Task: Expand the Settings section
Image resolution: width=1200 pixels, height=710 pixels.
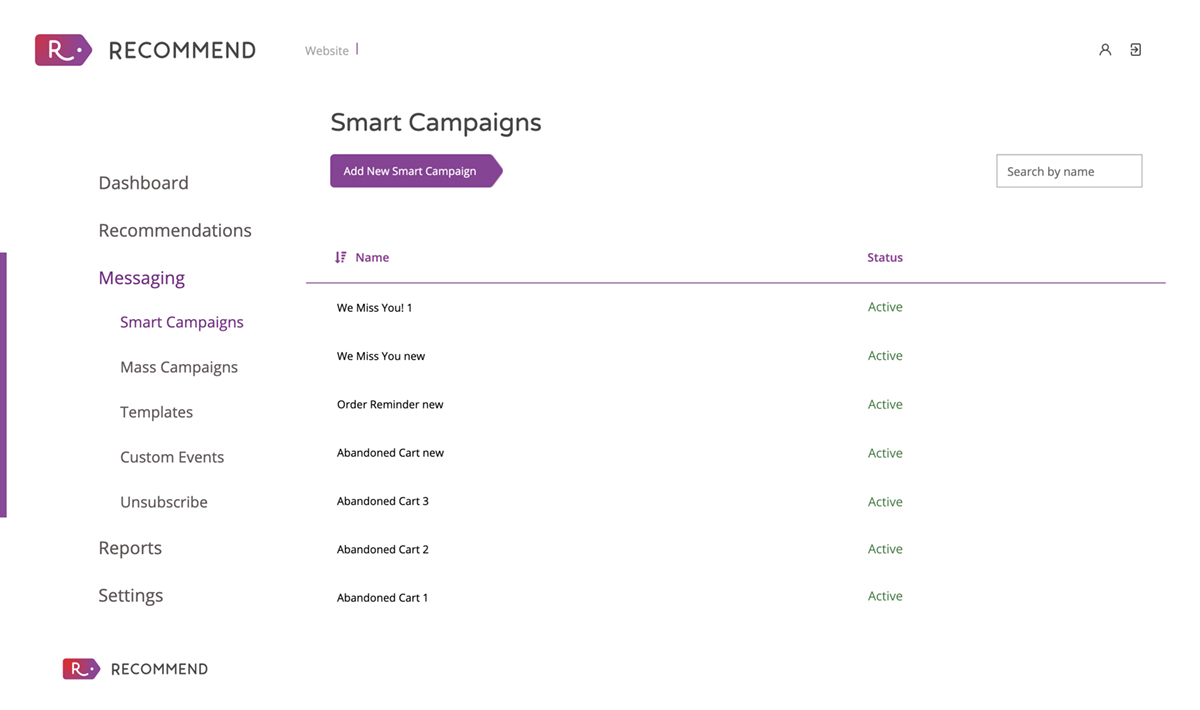Action: pyautogui.click(x=130, y=596)
